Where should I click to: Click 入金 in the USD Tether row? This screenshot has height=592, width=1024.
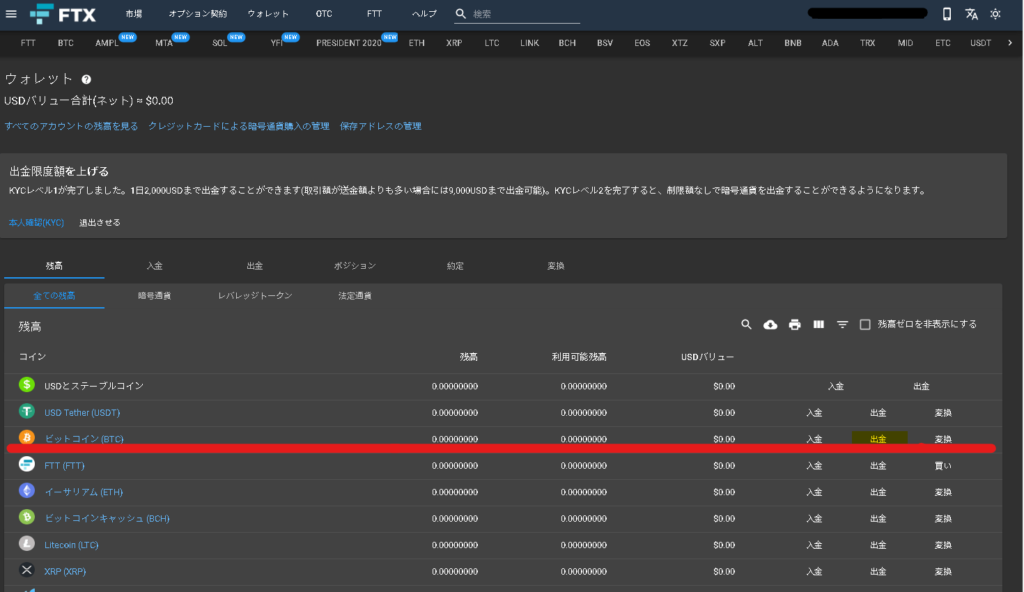click(x=814, y=413)
